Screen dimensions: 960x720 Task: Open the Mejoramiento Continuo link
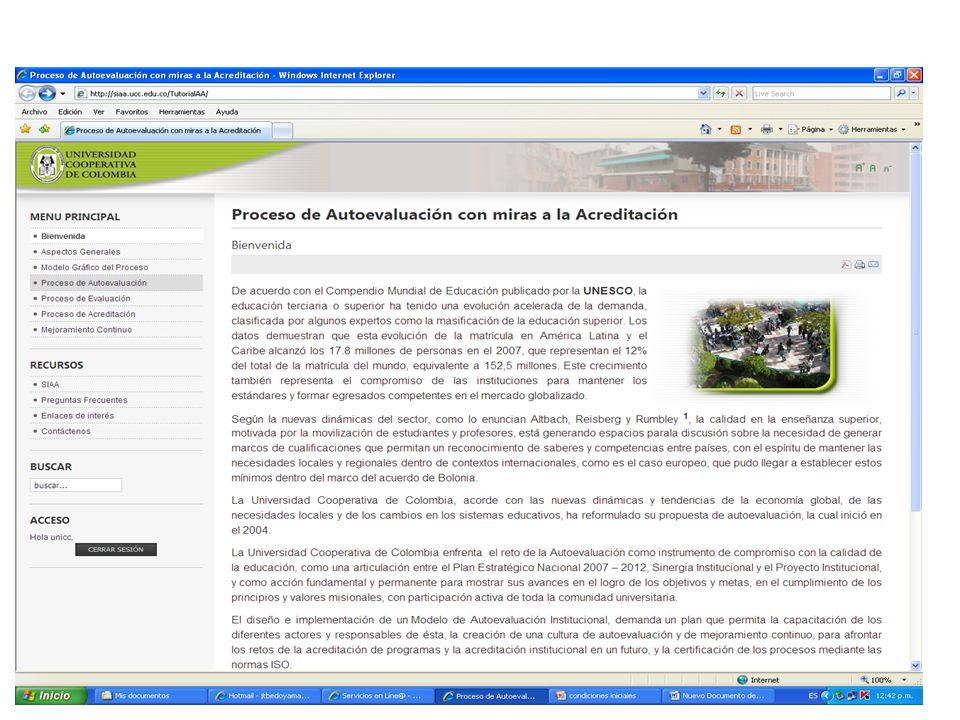[86, 330]
